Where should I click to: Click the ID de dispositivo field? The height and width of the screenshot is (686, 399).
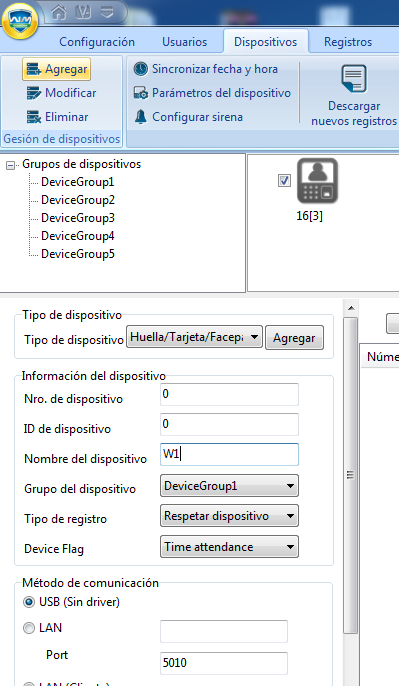229,424
